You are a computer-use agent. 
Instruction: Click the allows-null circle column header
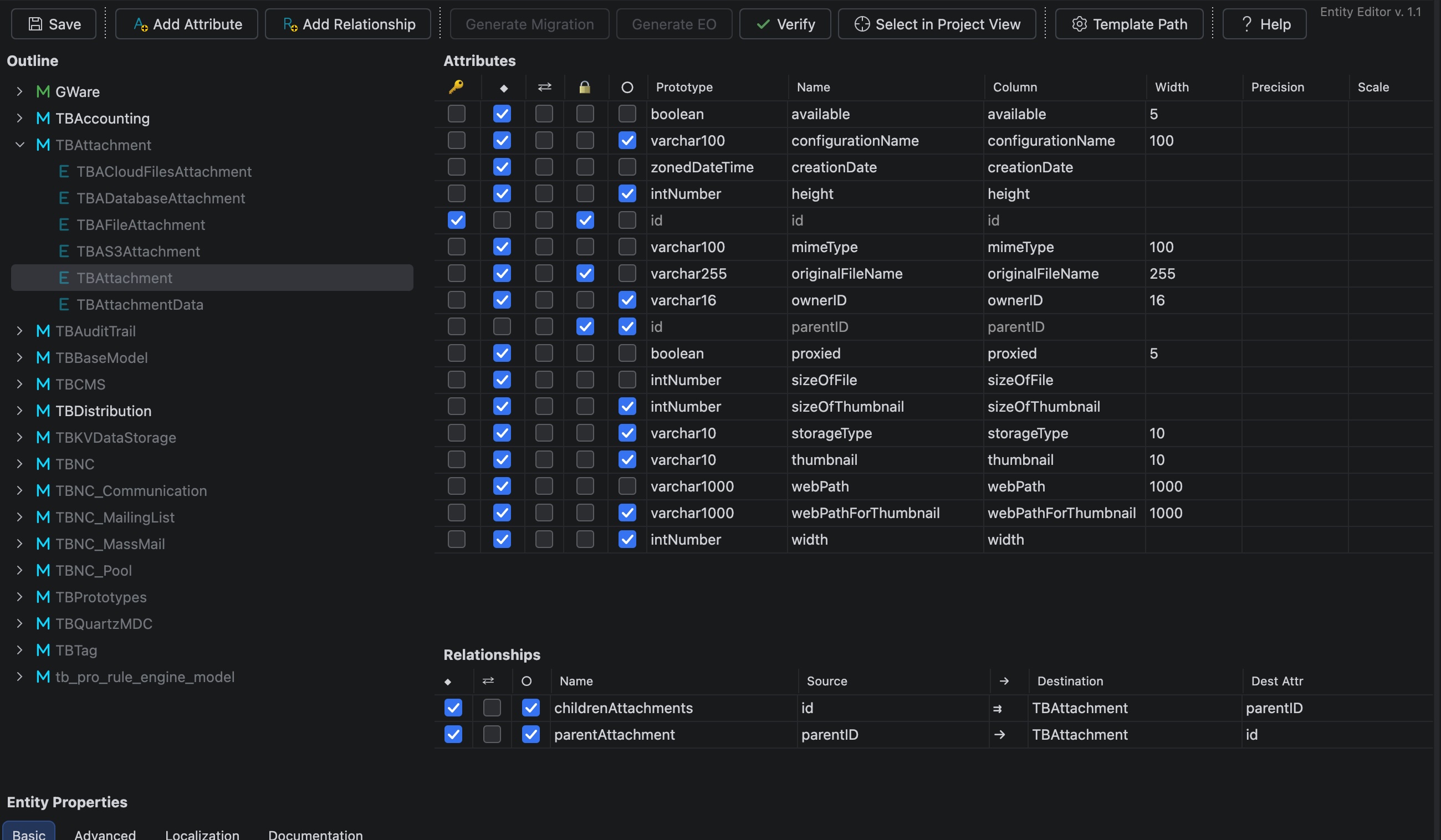pyautogui.click(x=627, y=88)
